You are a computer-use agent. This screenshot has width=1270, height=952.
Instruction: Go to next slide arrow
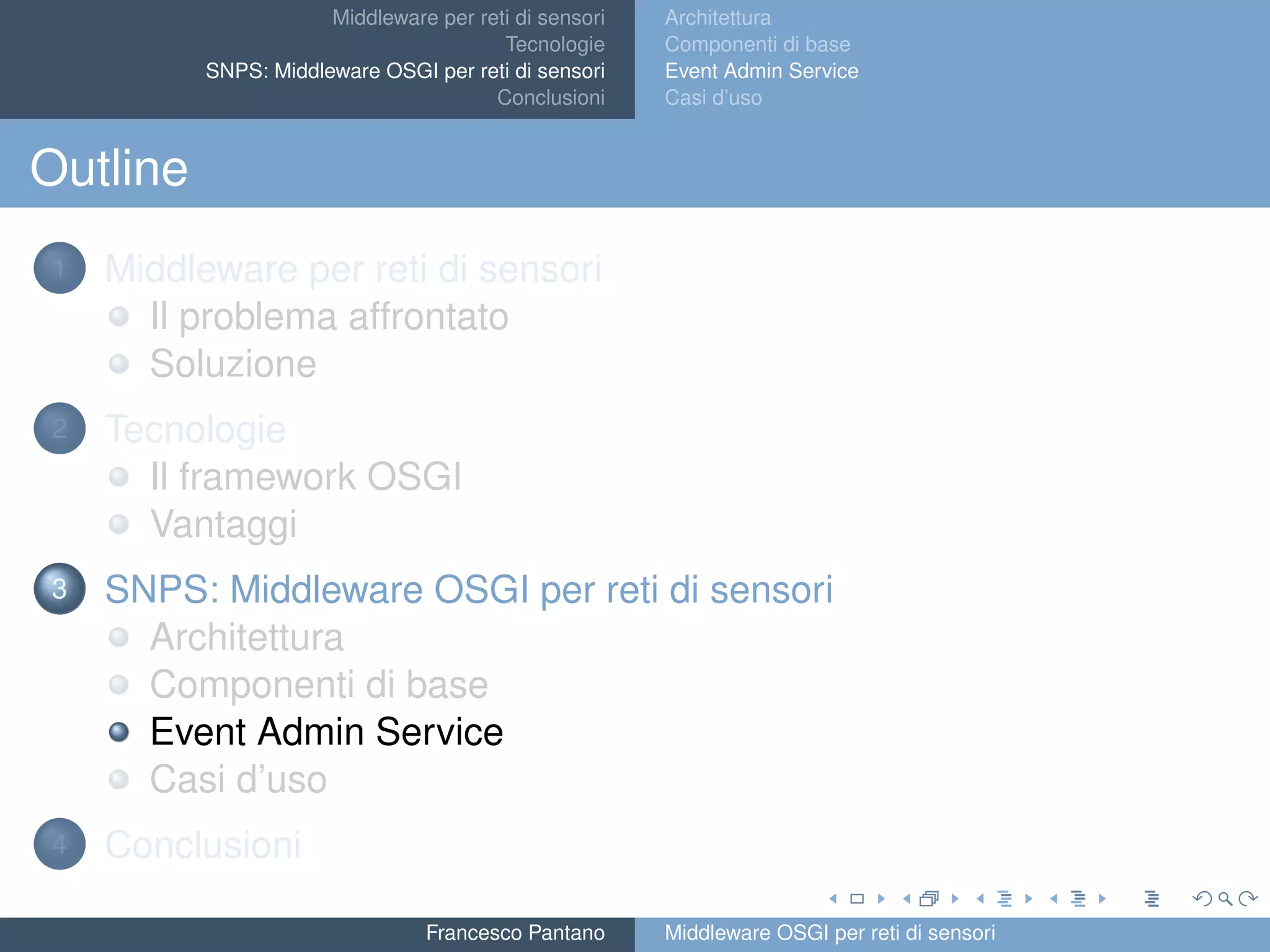coord(881,898)
